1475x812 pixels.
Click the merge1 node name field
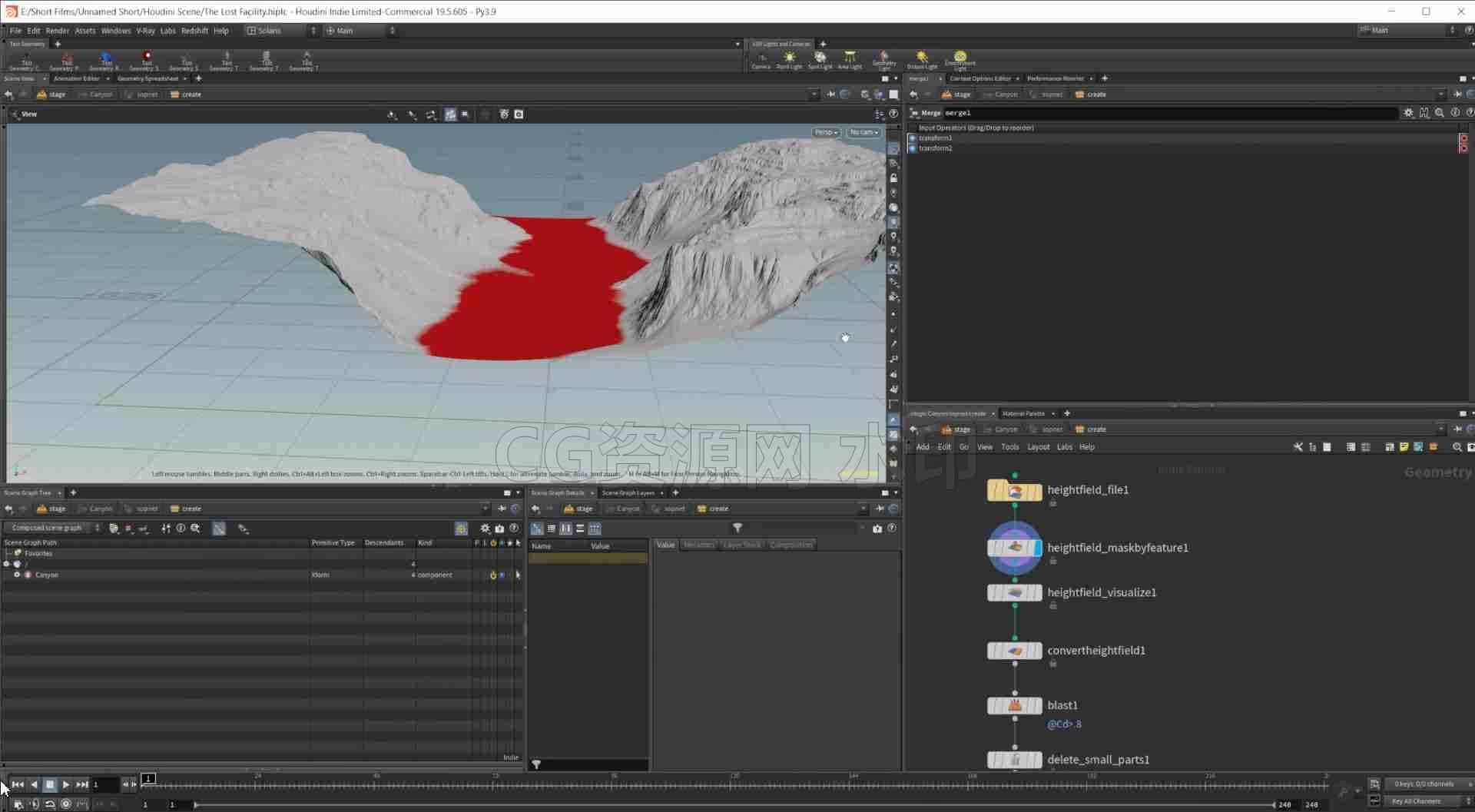click(x=1170, y=113)
